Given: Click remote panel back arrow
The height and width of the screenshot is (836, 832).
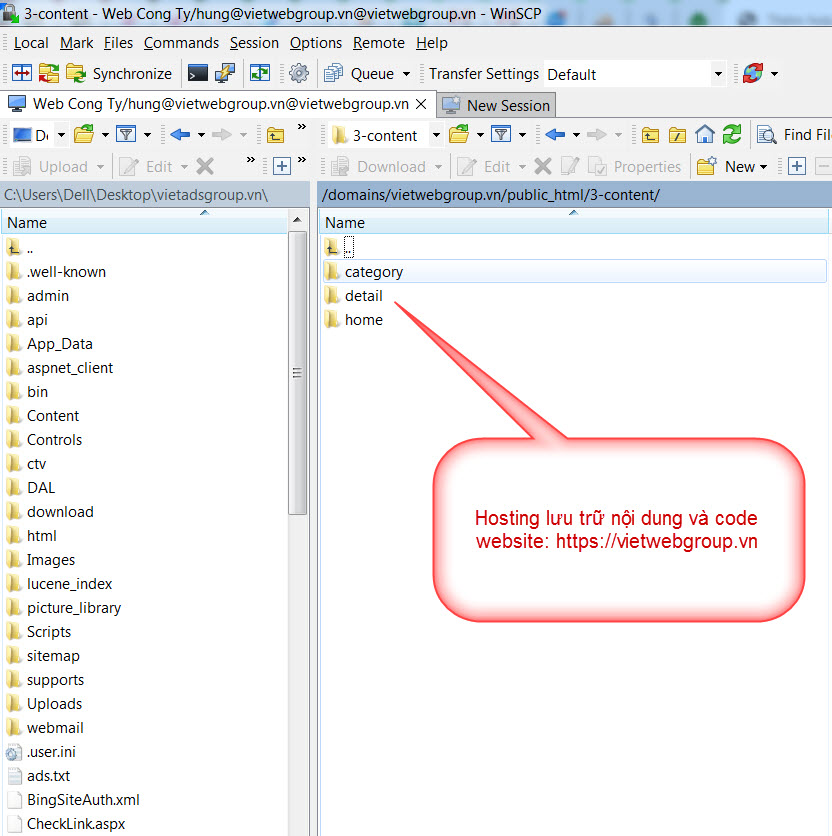Looking at the screenshot, I should (555, 135).
